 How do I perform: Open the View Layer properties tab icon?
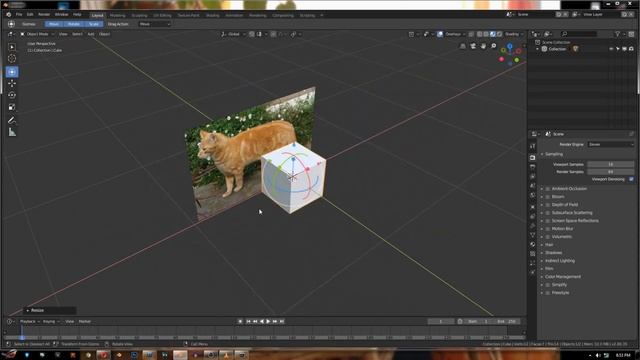pos(533,176)
